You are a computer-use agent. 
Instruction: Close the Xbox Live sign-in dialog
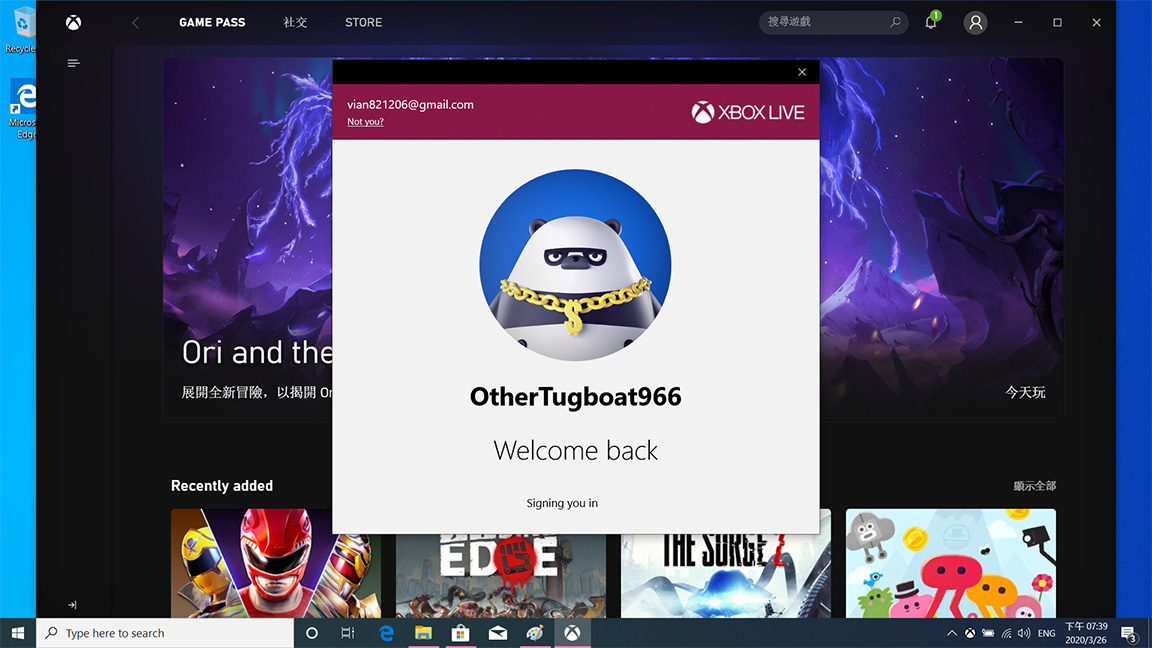[802, 72]
